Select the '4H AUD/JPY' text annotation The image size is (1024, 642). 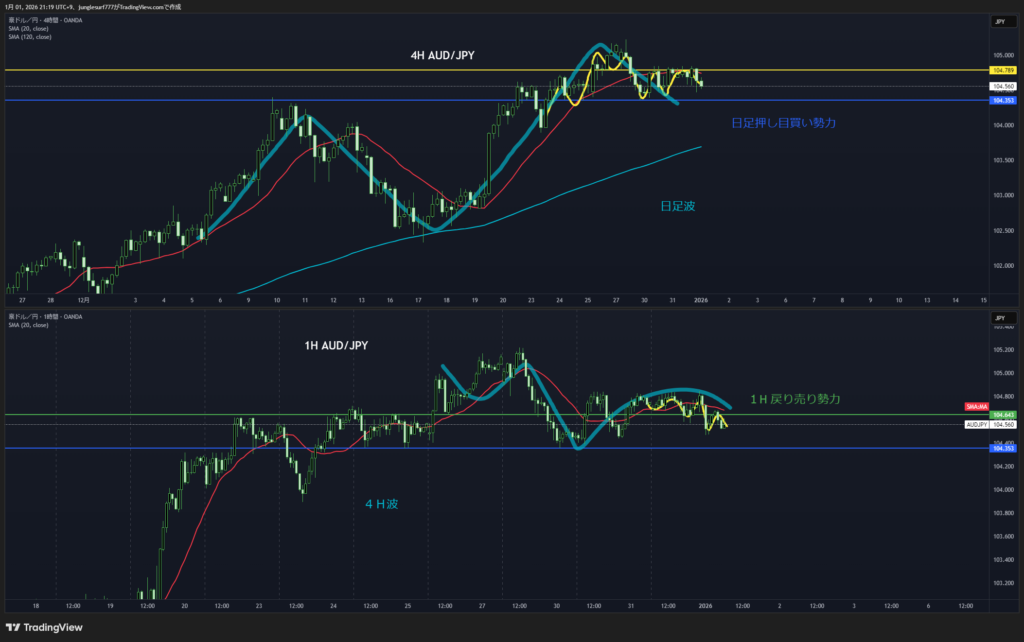(x=441, y=57)
